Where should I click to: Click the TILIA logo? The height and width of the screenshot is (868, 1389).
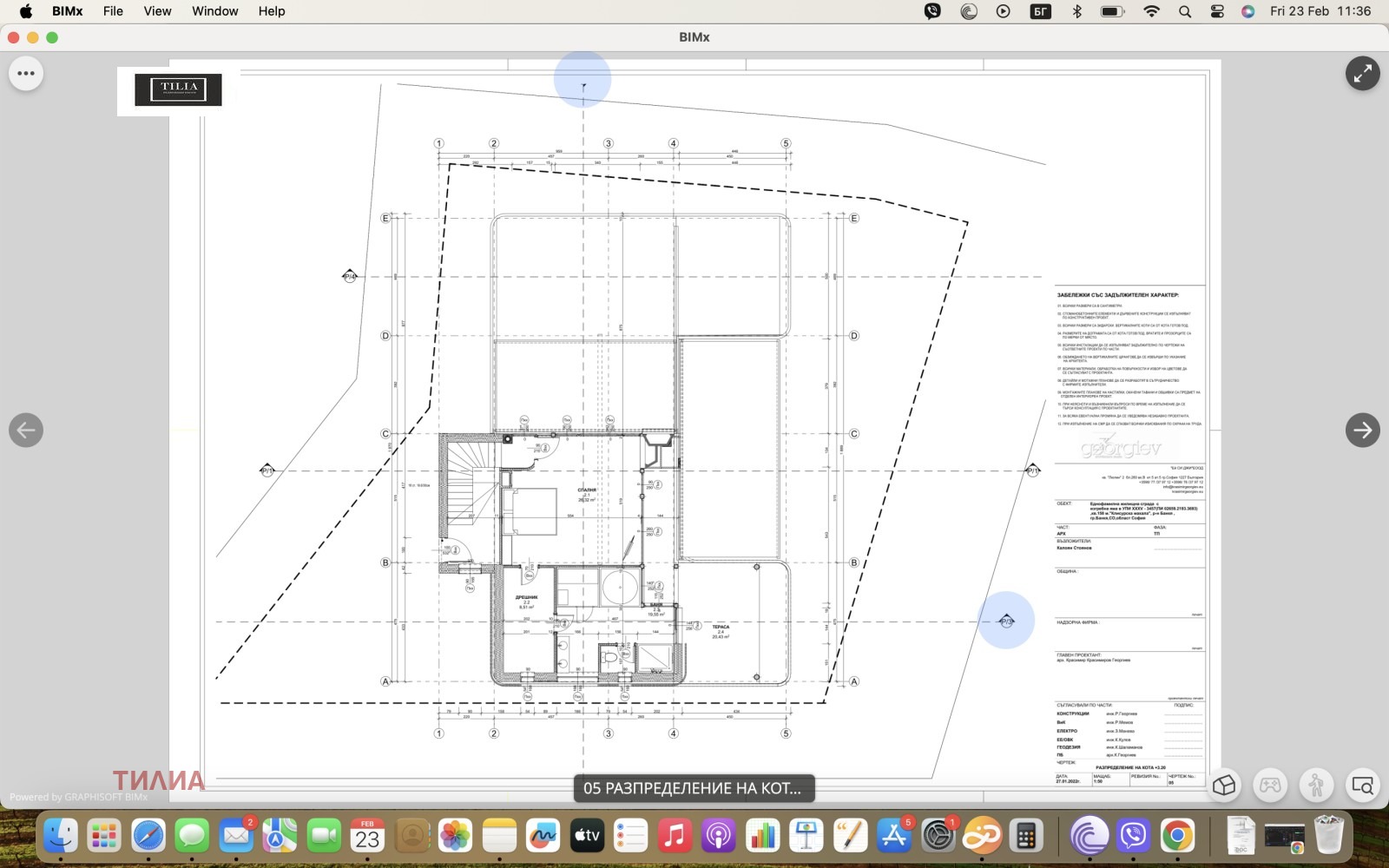pos(178,89)
